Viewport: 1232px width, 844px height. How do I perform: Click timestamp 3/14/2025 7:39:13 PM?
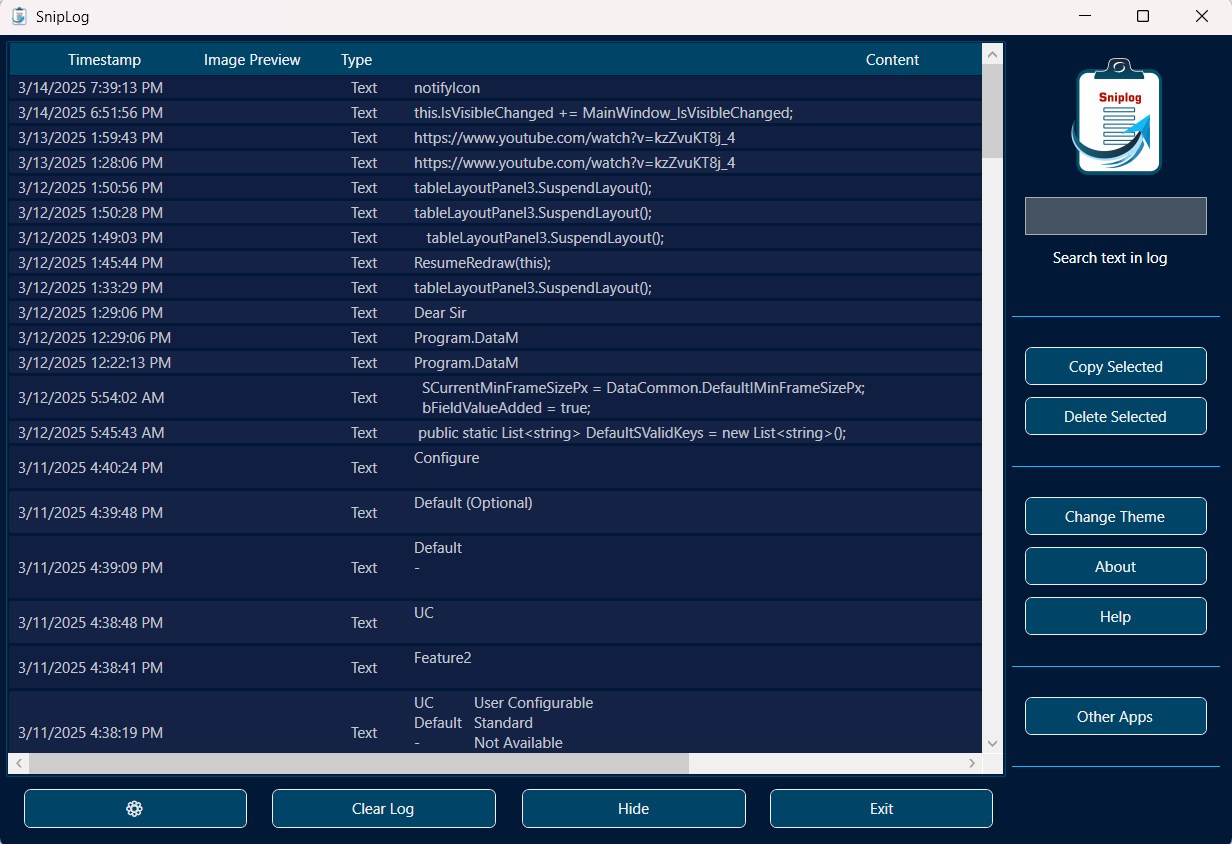pos(91,88)
